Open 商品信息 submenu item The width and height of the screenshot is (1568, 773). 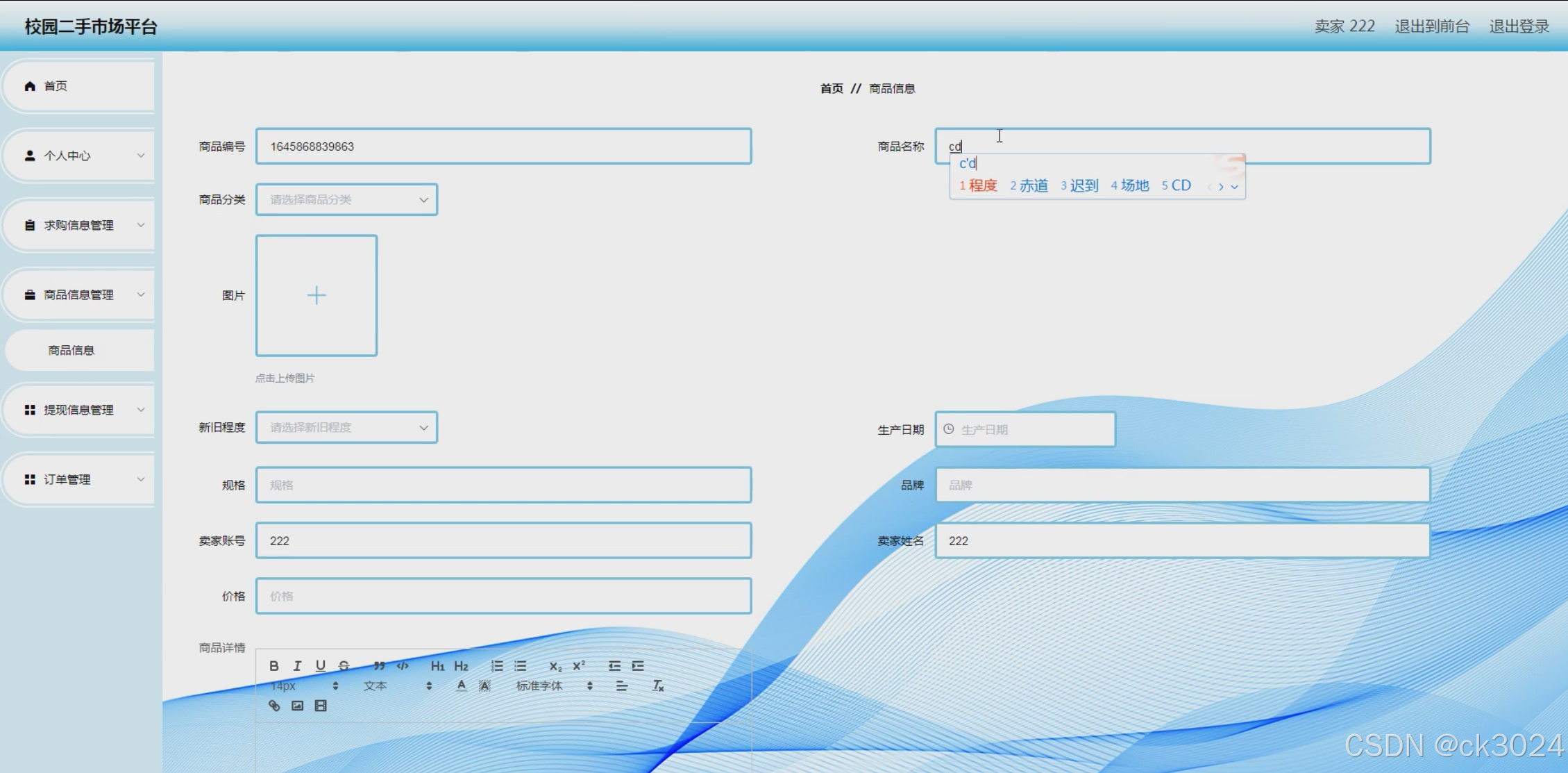click(x=71, y=350)
